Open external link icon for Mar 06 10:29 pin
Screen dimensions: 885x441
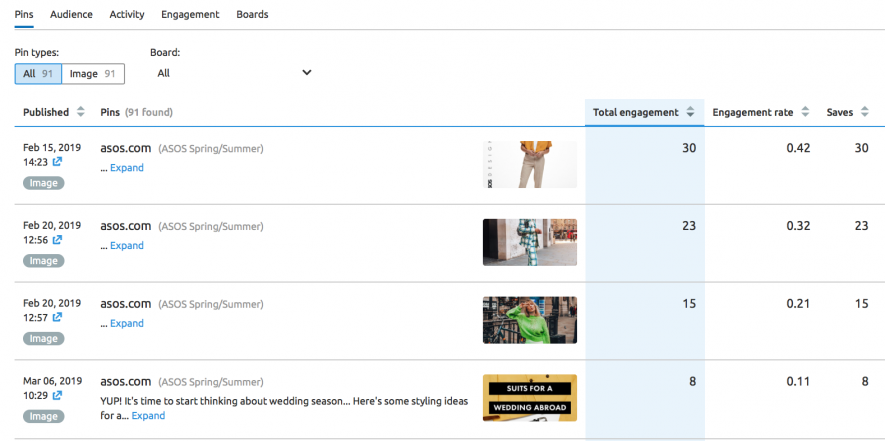57,395
